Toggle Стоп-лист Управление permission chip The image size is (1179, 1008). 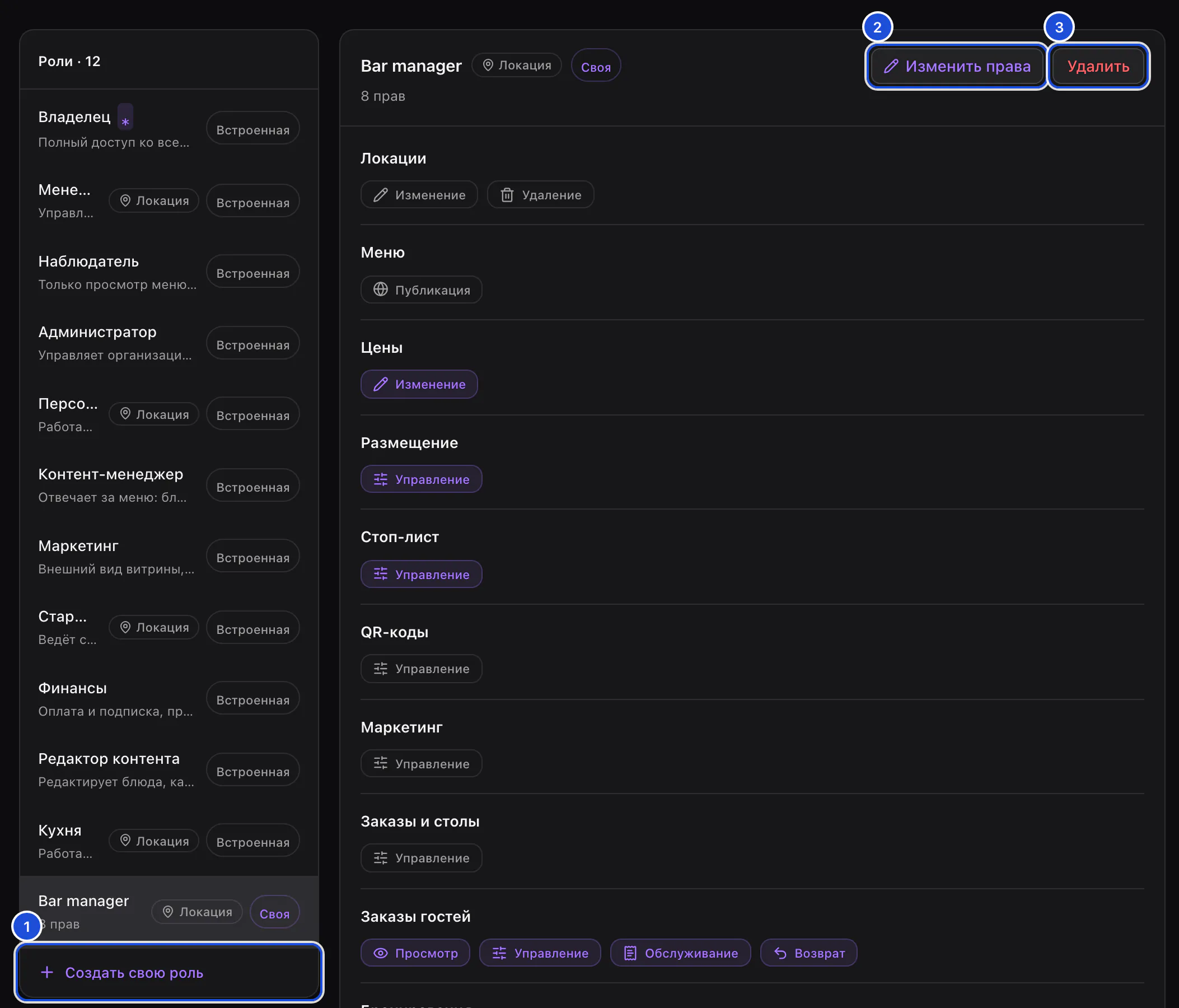(422, 575)
